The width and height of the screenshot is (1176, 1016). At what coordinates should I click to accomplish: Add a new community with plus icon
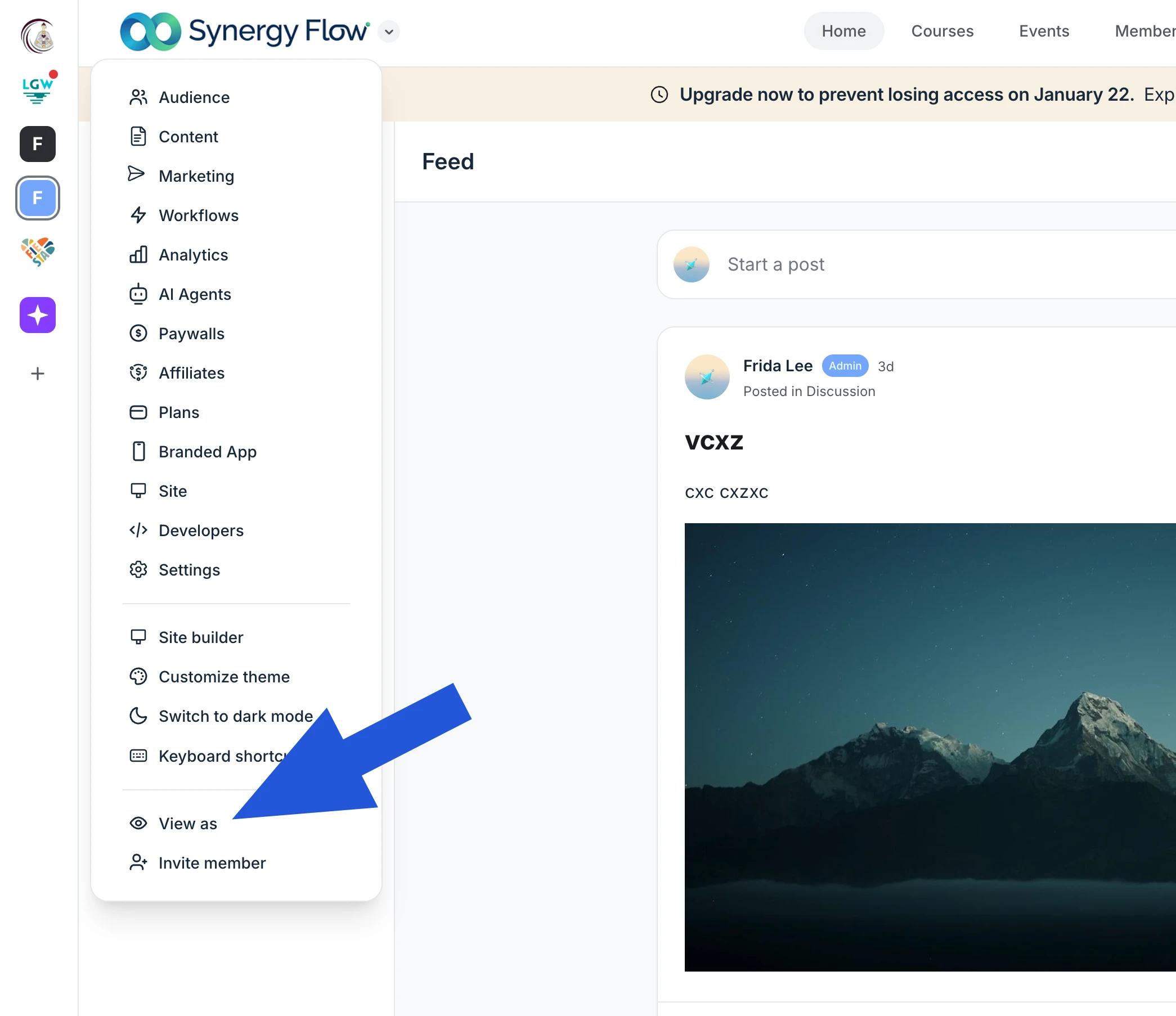pos(38,374)
